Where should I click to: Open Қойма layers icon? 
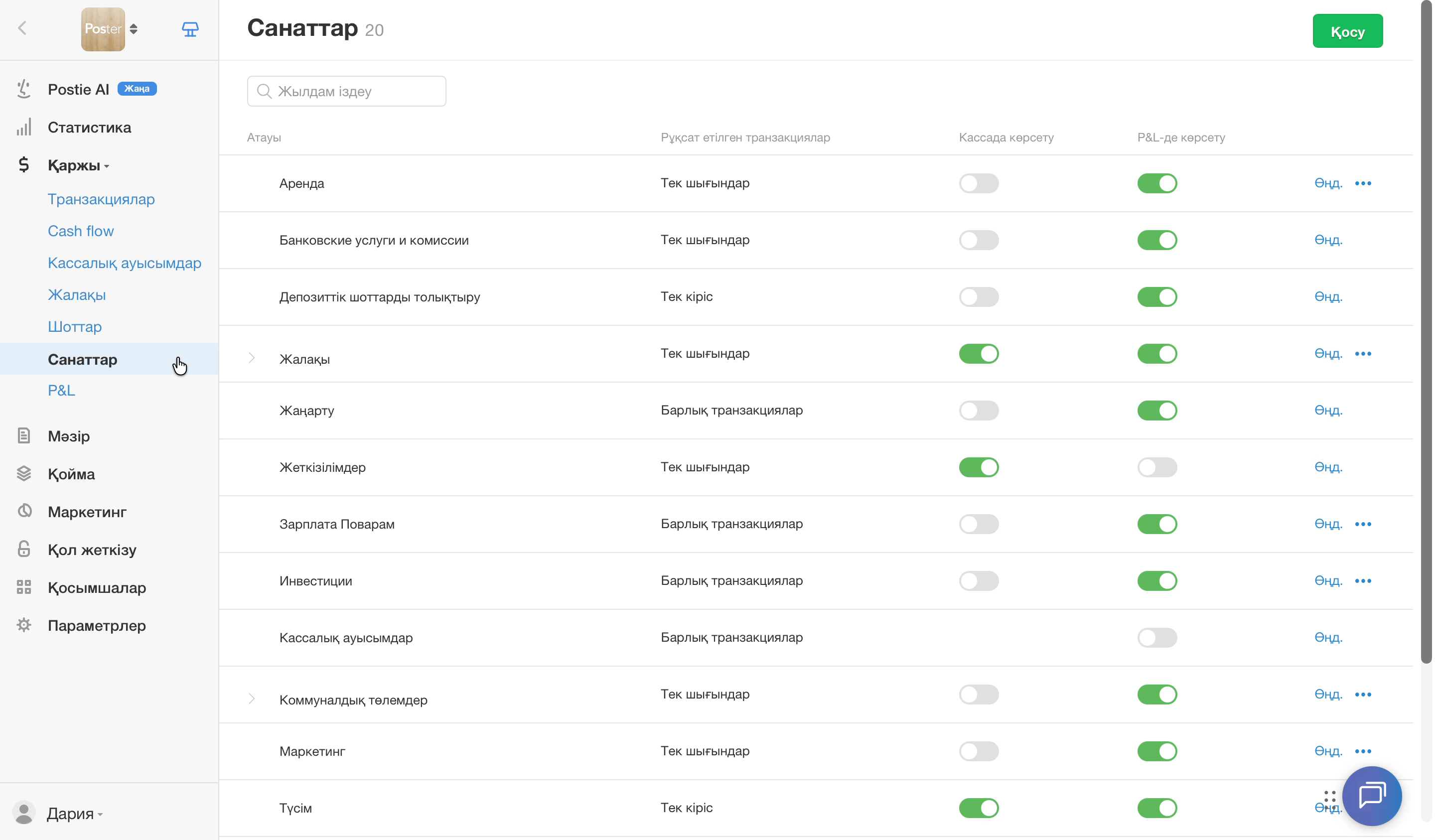[24, 474]
